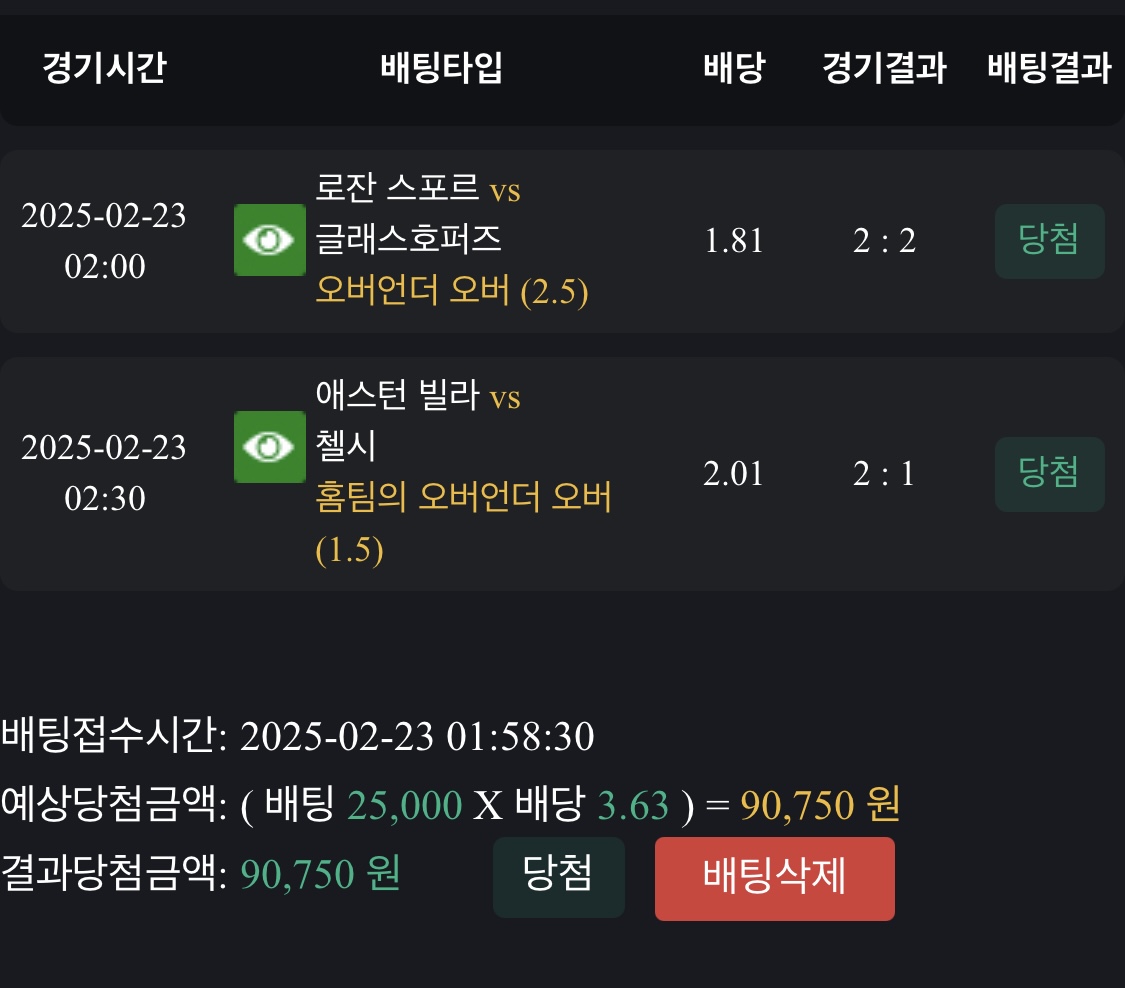The image size is (1125, 988).
Task: Click the 경기결과 column header
Action: coord(884,69)
